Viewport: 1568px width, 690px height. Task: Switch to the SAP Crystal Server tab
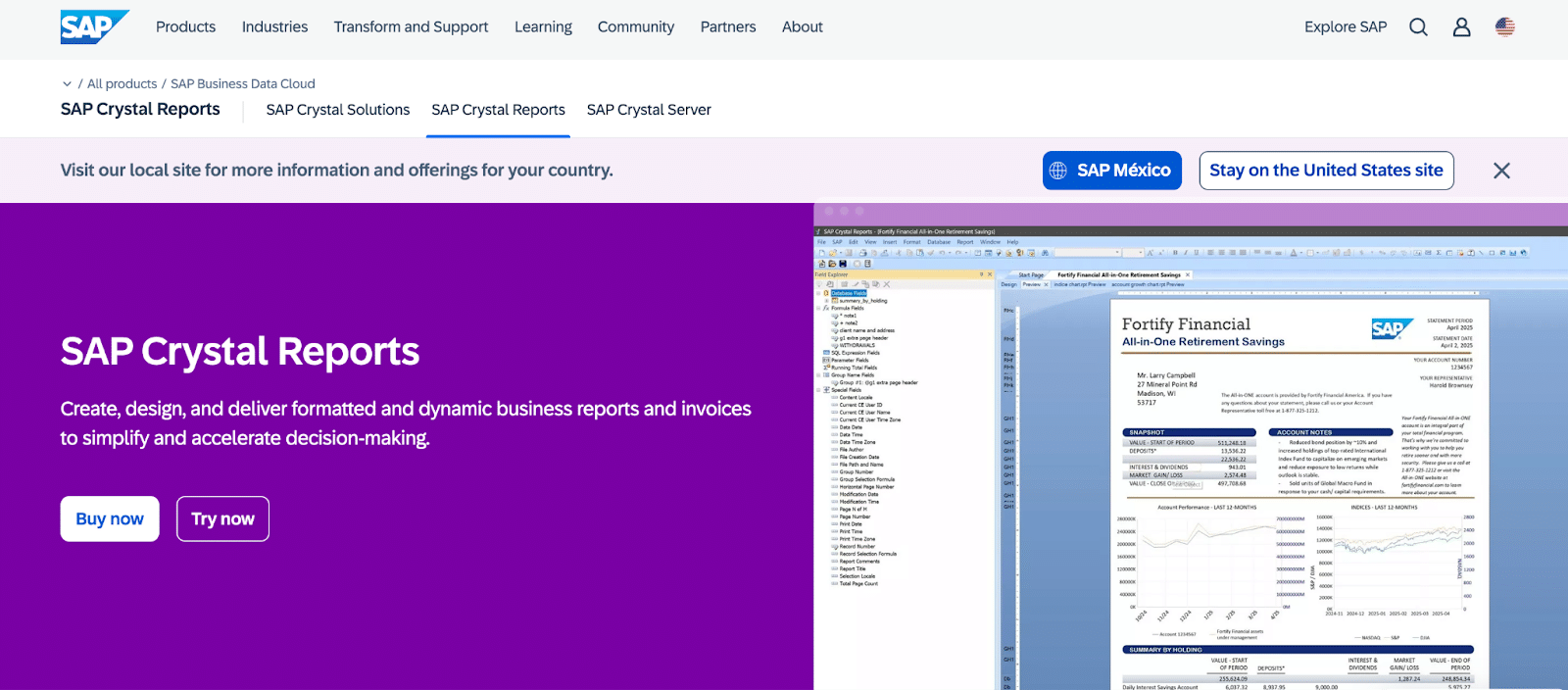click(649, 110)
